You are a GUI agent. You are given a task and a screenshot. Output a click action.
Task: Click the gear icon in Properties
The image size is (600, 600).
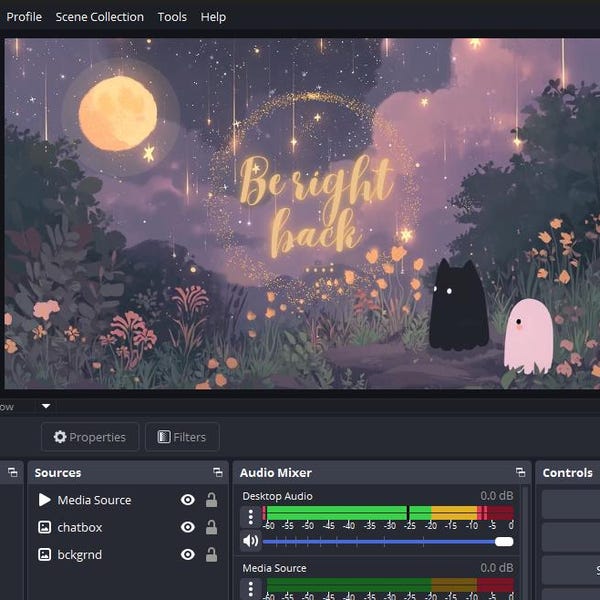(x=60, y=437)
